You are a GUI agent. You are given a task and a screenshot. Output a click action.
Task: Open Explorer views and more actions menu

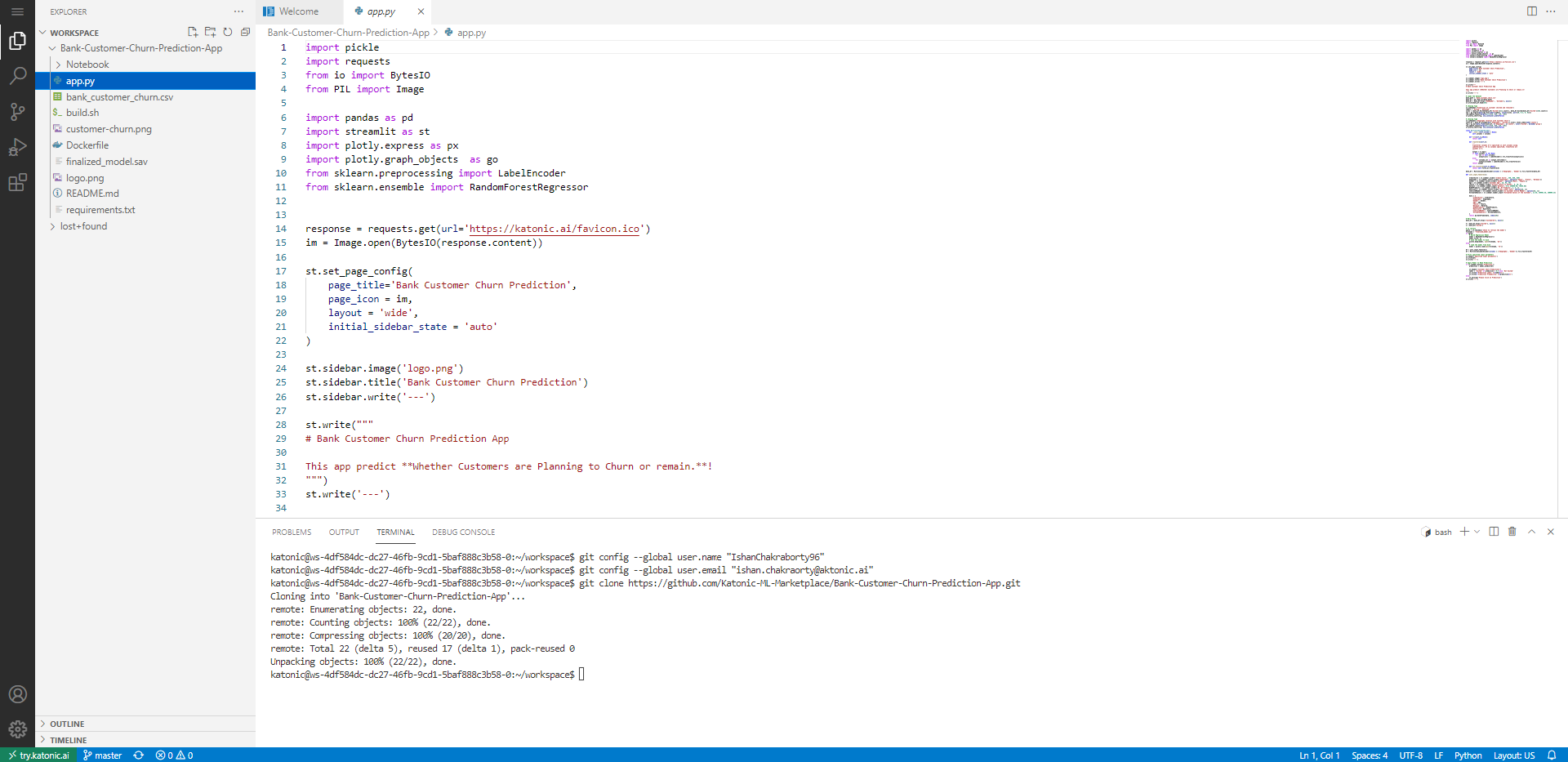pos(238,11)
